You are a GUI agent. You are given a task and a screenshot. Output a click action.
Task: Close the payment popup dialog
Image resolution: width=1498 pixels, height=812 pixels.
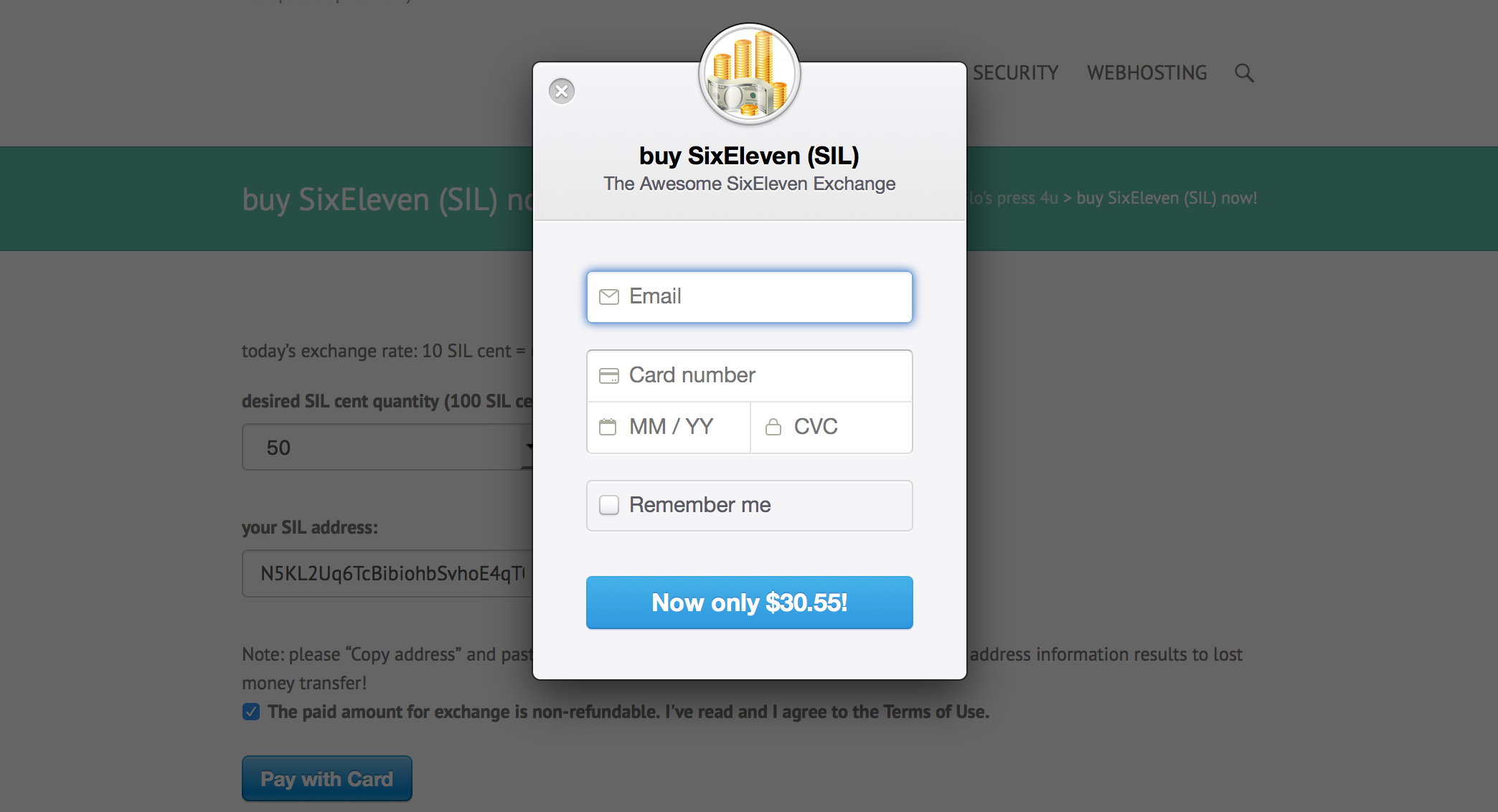562,91
